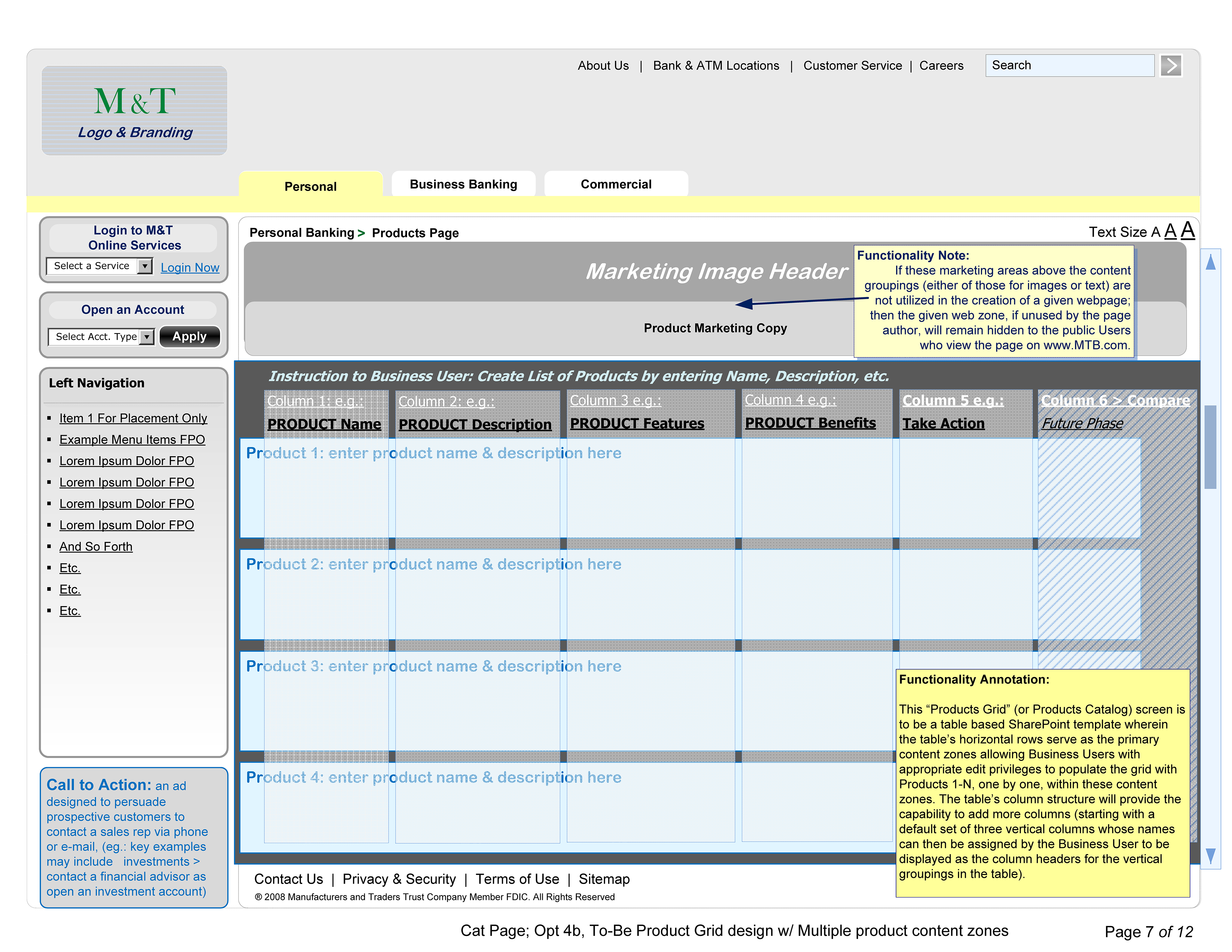This screenshot has width=1232, height=952.
Task: Click the scrollbar down arrow
Action: 1210,855
